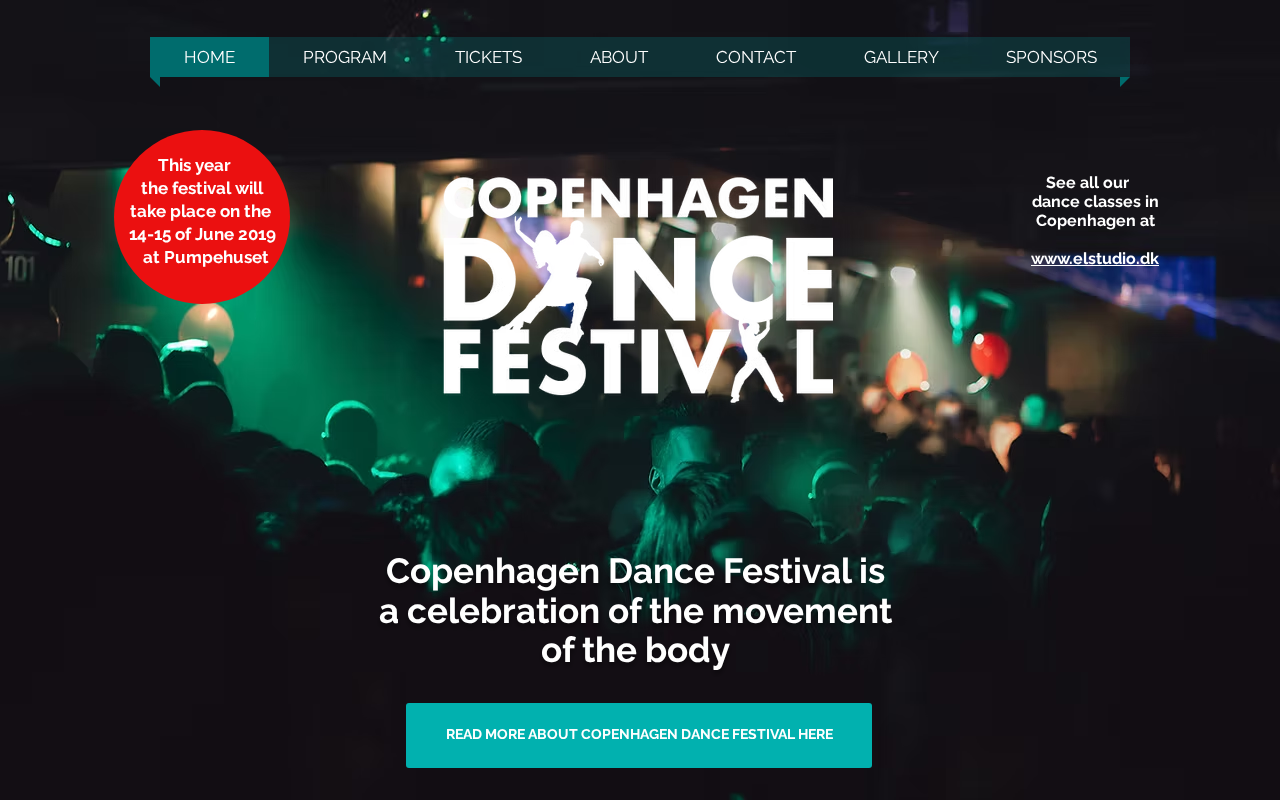Navigate to the CONTACT page

[x=756, y=57]
